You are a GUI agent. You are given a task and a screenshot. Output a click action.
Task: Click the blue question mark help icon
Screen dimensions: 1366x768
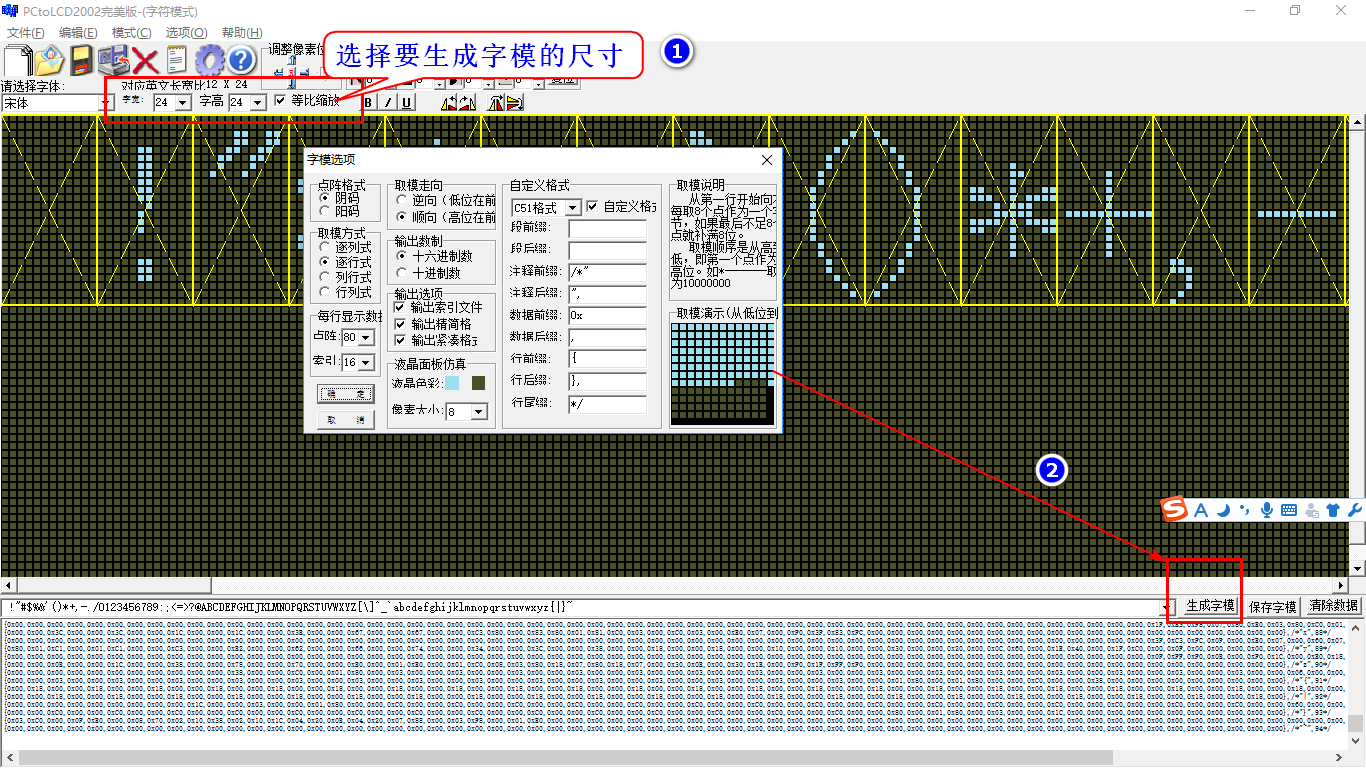tap(241, 61)
